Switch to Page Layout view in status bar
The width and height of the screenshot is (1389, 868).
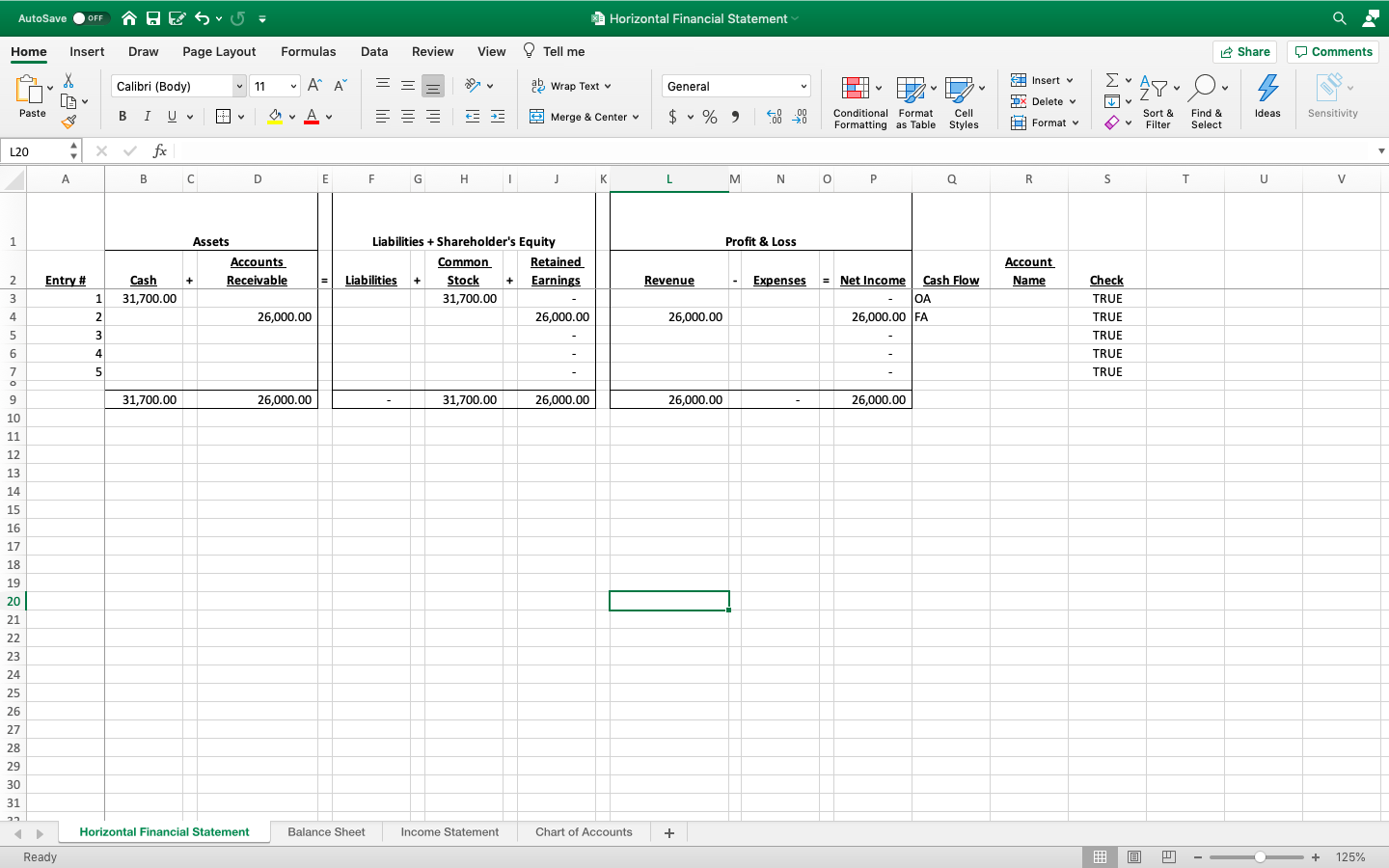coord(1134,856)
